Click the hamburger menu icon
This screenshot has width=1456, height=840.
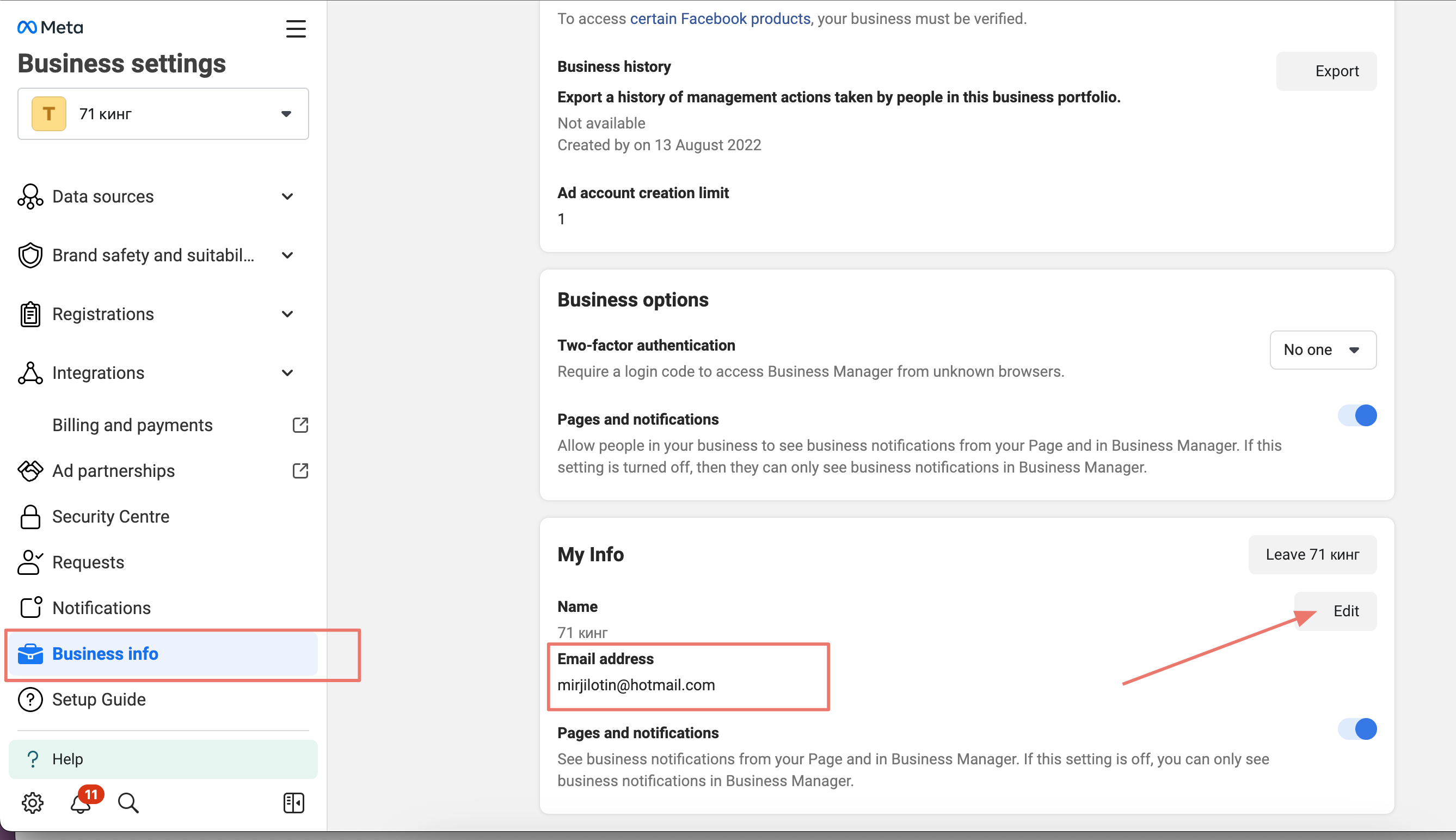click(x=296, y=28)
